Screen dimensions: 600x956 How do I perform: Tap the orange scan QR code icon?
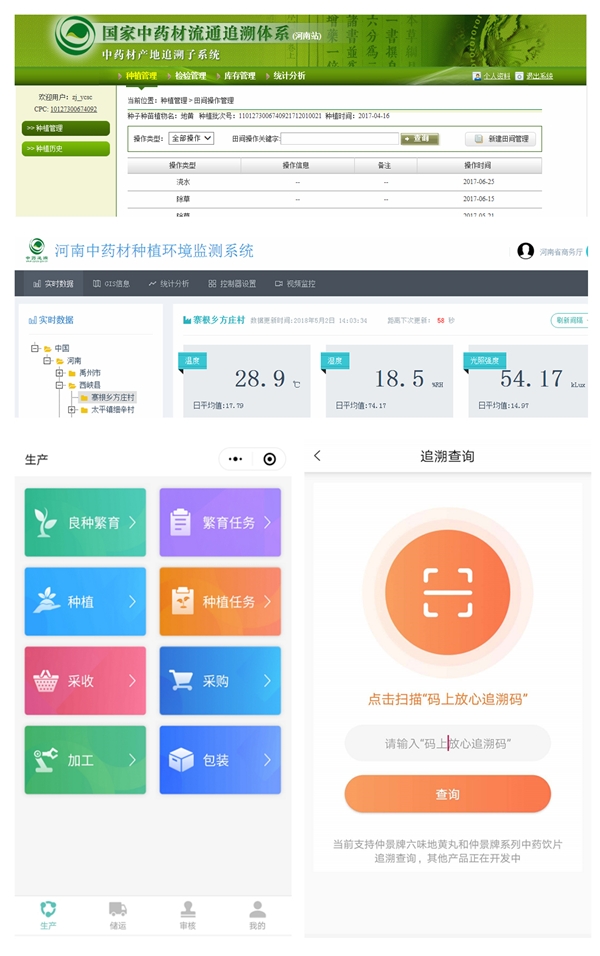[x=447, y=592]
